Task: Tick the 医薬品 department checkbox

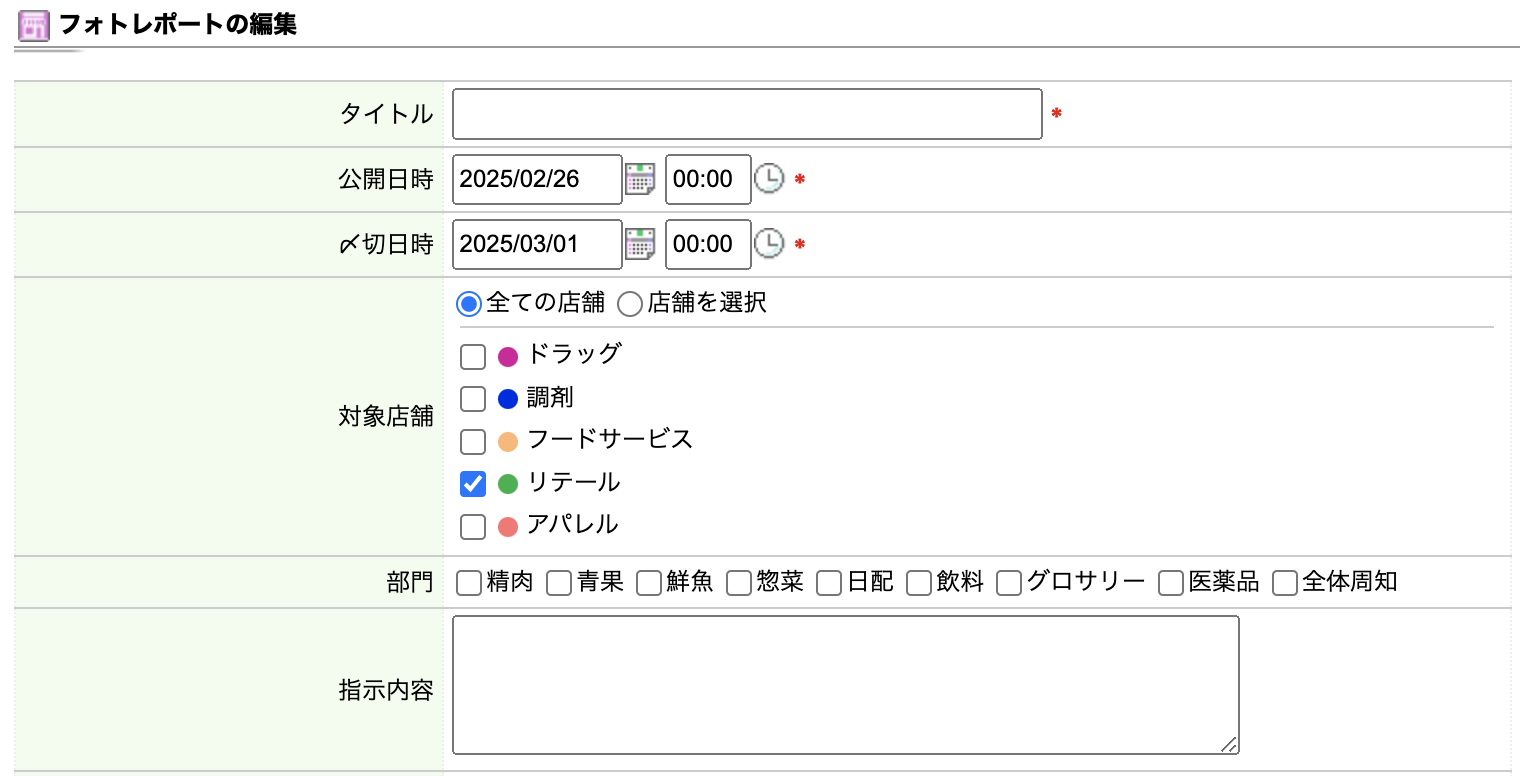Action: (1171, 583)
